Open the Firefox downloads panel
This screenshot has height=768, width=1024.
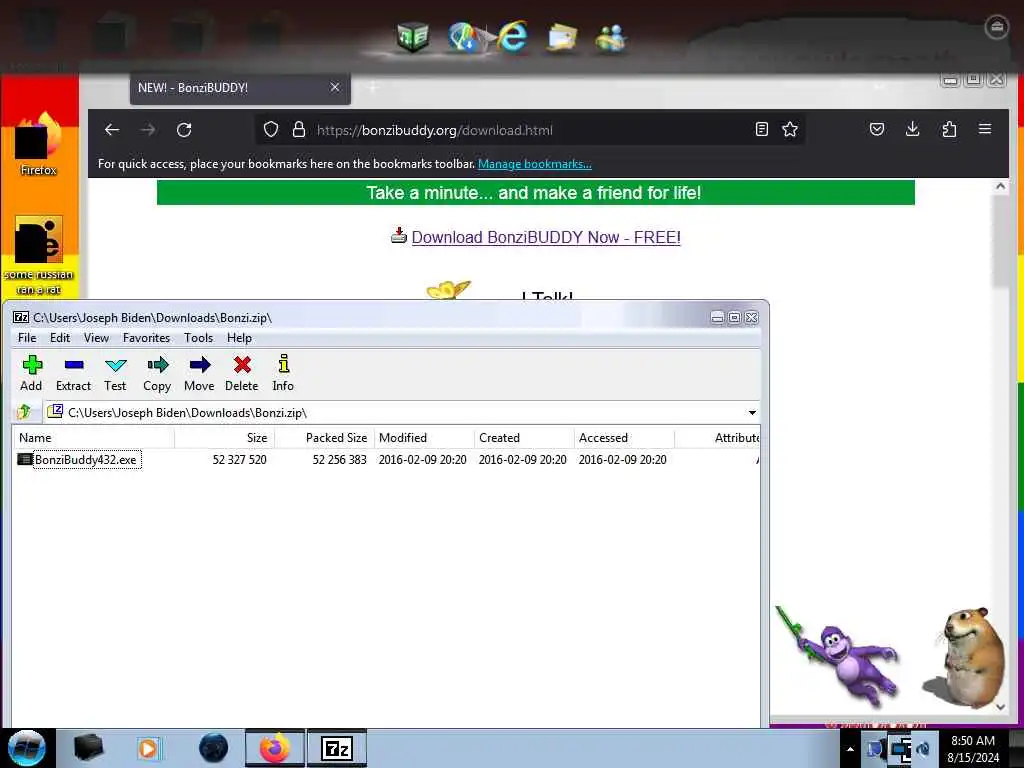coord(912,129)
